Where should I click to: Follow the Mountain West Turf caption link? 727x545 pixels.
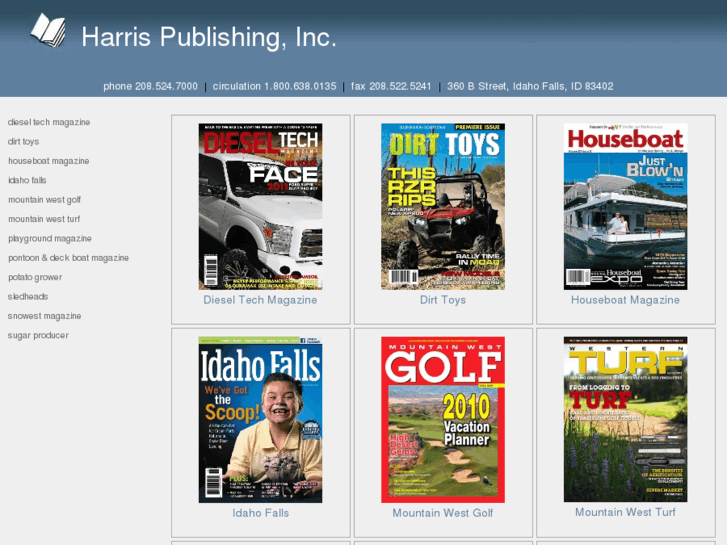(x=625, y=512)
